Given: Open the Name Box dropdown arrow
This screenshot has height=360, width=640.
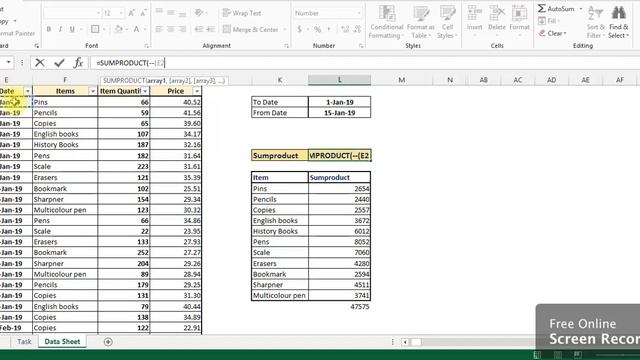Looking at the screenshot, I should (8, 63).
